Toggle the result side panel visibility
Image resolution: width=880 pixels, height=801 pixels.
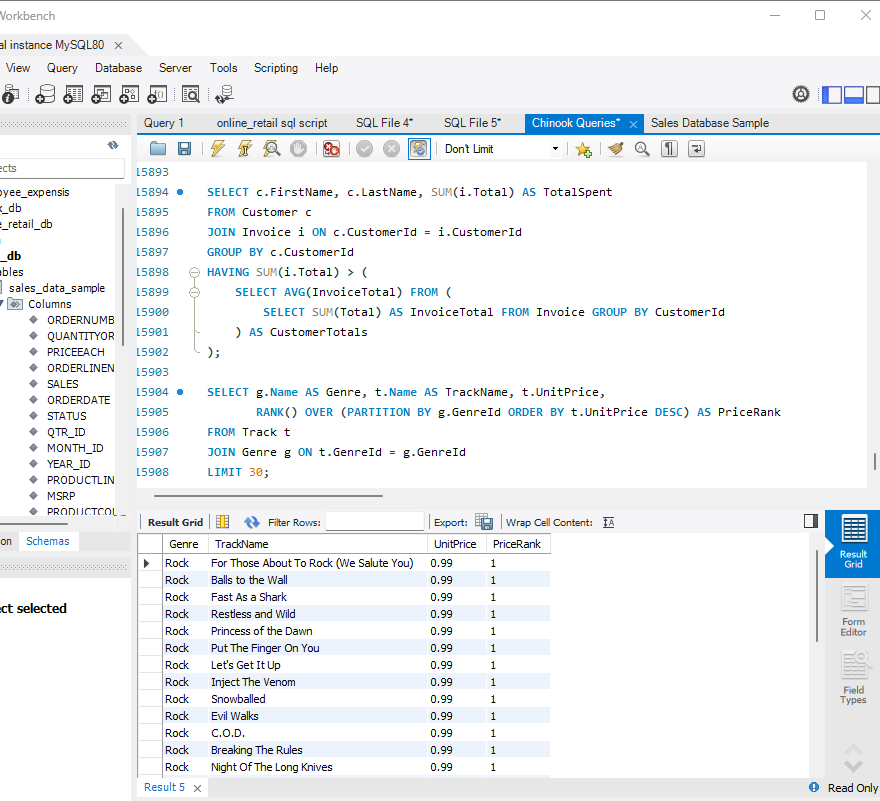(x=811, y=521)
